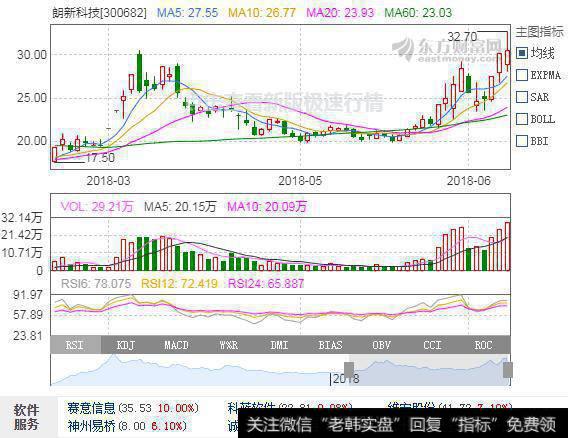This screenshot has height=438, width=568.
Task: Click the MA5: 27.55 legend value
Action: tap(187, 13)
